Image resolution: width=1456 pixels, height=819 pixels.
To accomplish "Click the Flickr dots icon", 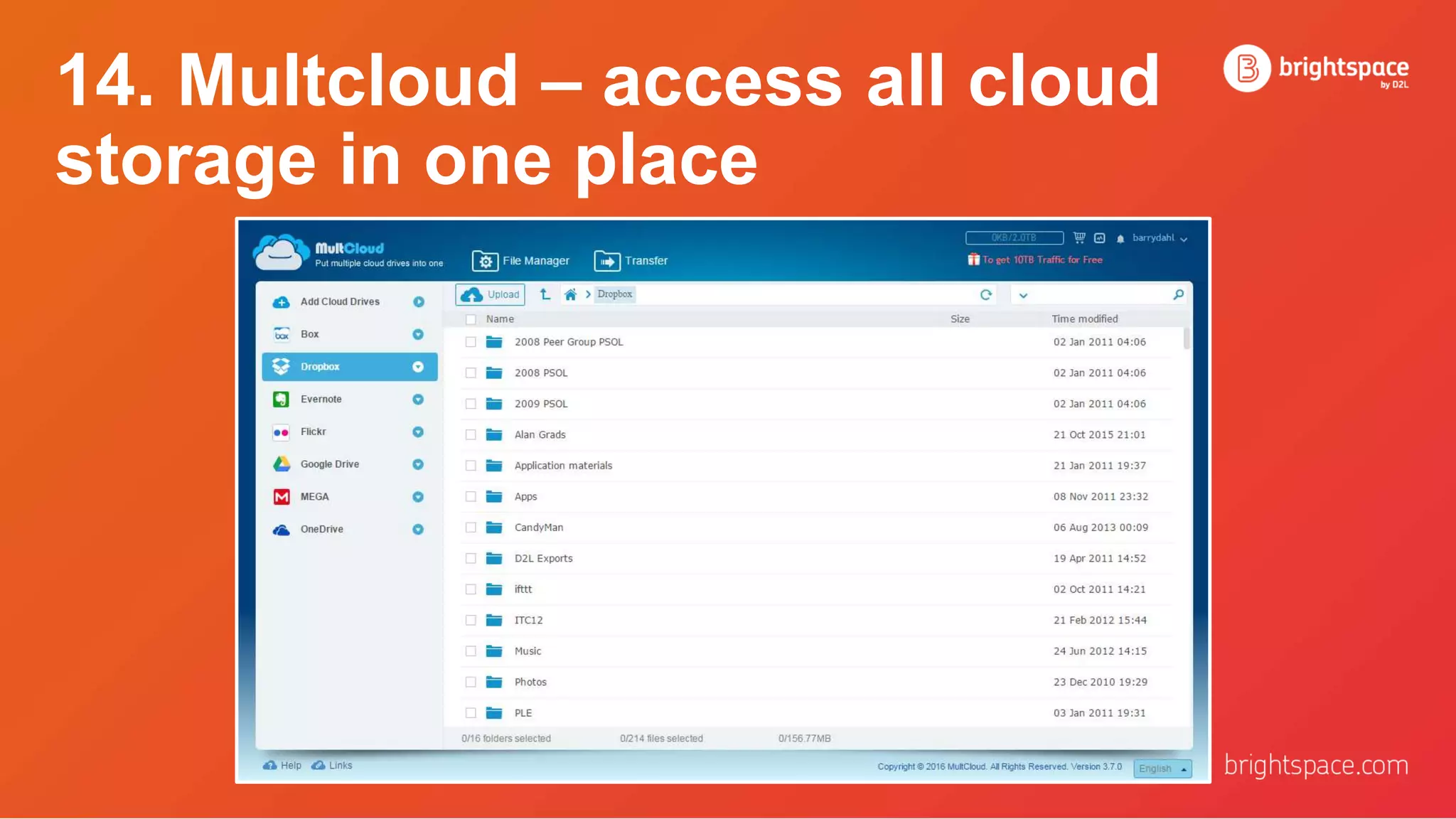I will click(282, 432).
